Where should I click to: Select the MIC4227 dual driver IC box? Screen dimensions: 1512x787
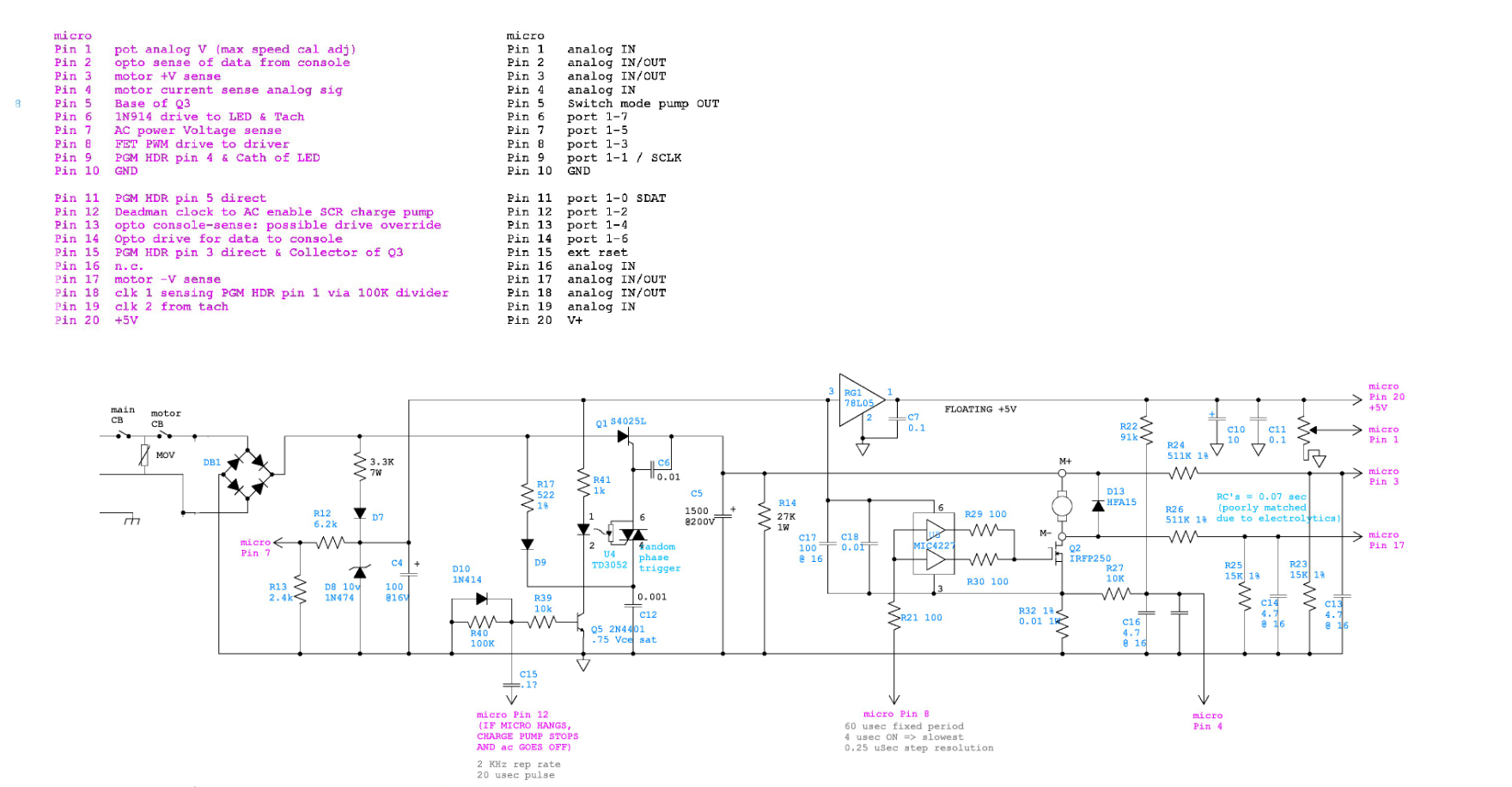coord(935,546)
